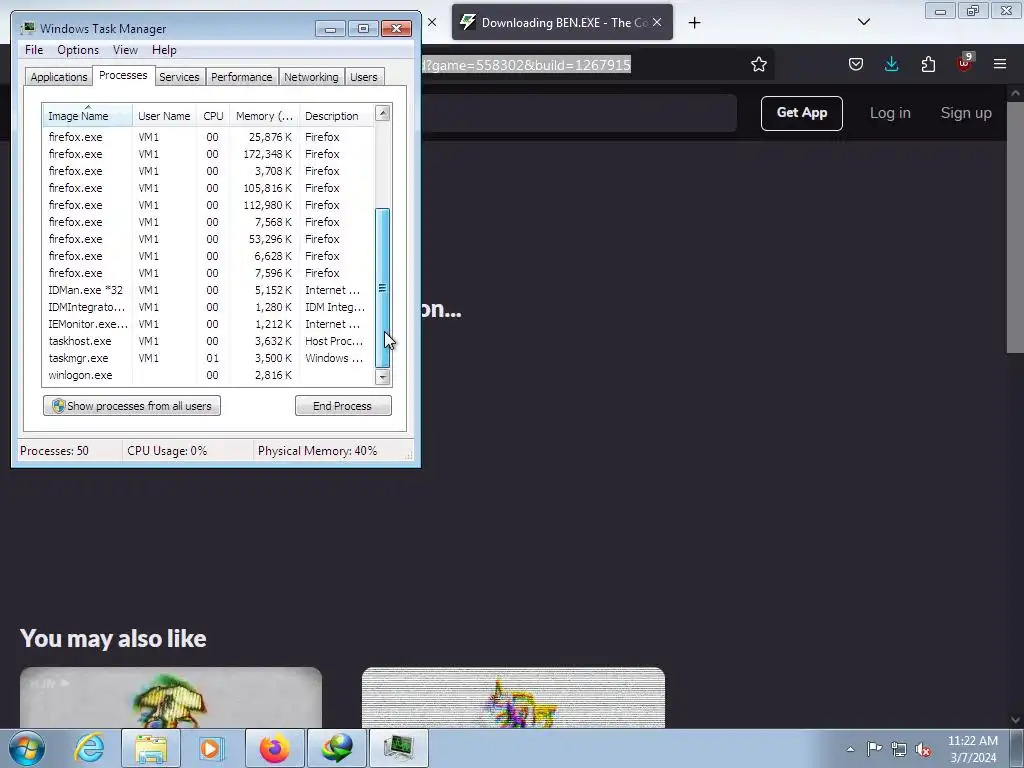This screenshot has height=768, width=1024.
Task: Show hidden system tray icons arrow
Action: pos(850,749)
